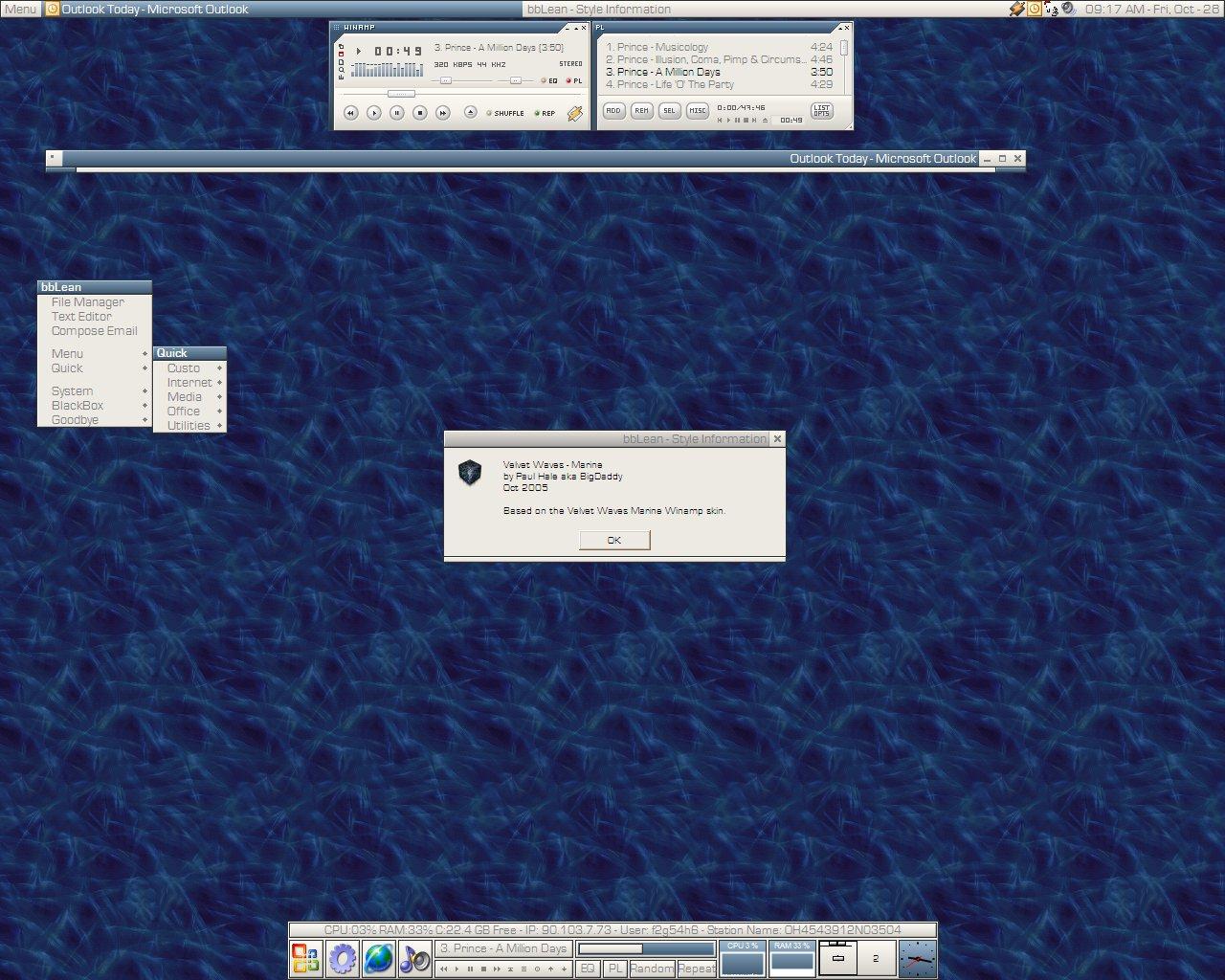Toggle Random in bottom bar
Viewport: 1225px width, 980px height.
pos(652,969)
